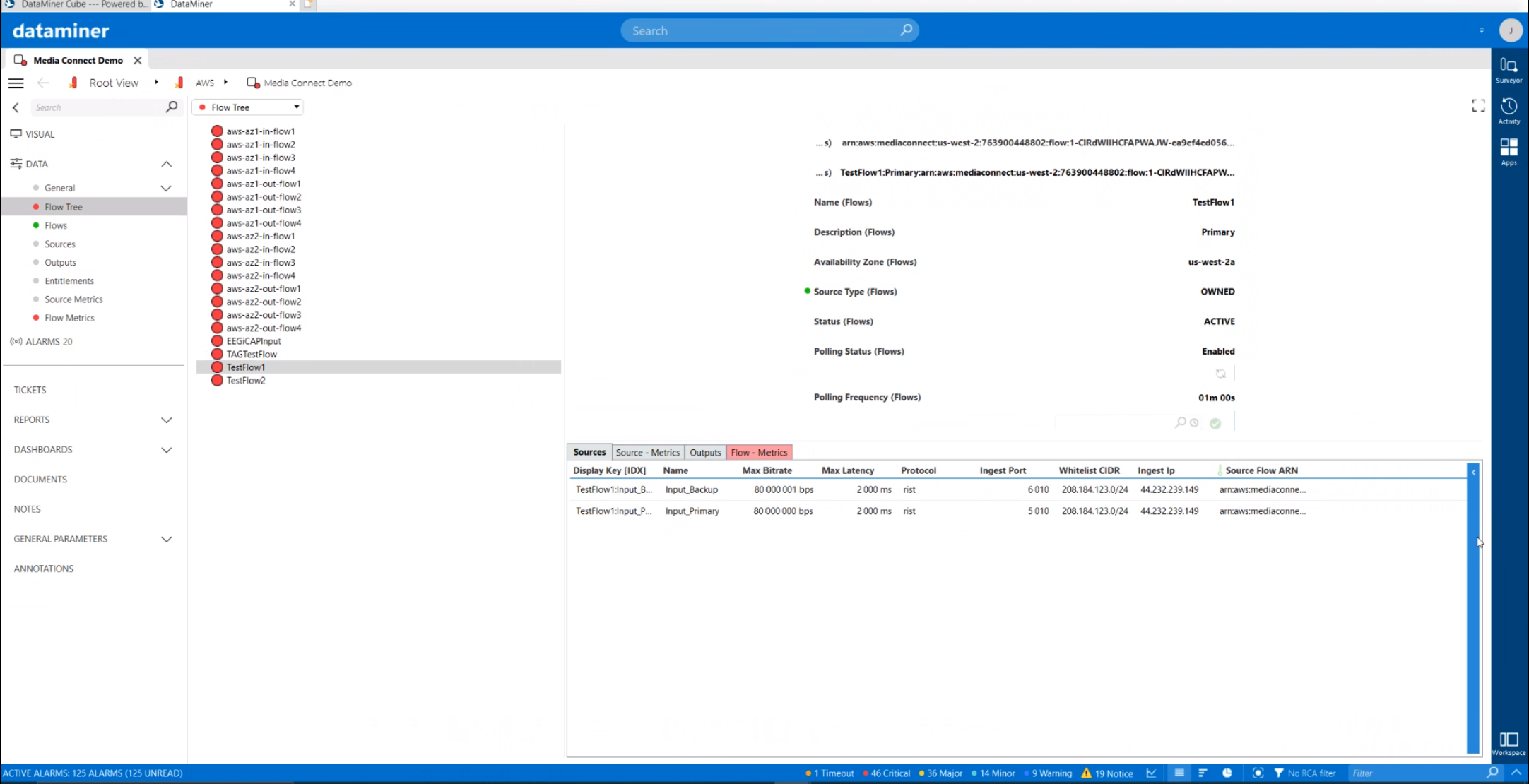Click the magnifier in the top search bar
Screen dimensions: 1529x784
click(906, 30)
